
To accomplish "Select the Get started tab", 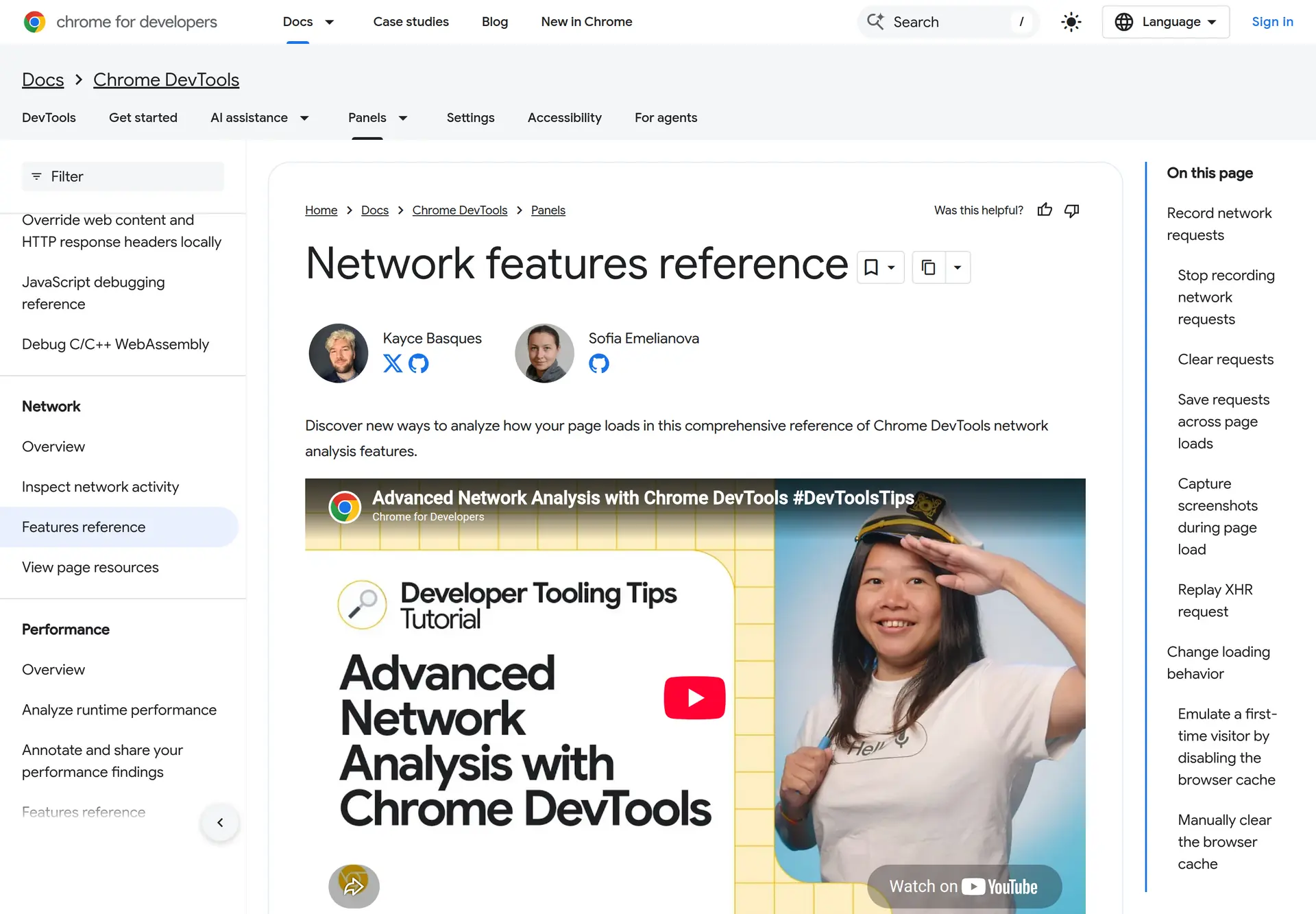I will (143, 118).
